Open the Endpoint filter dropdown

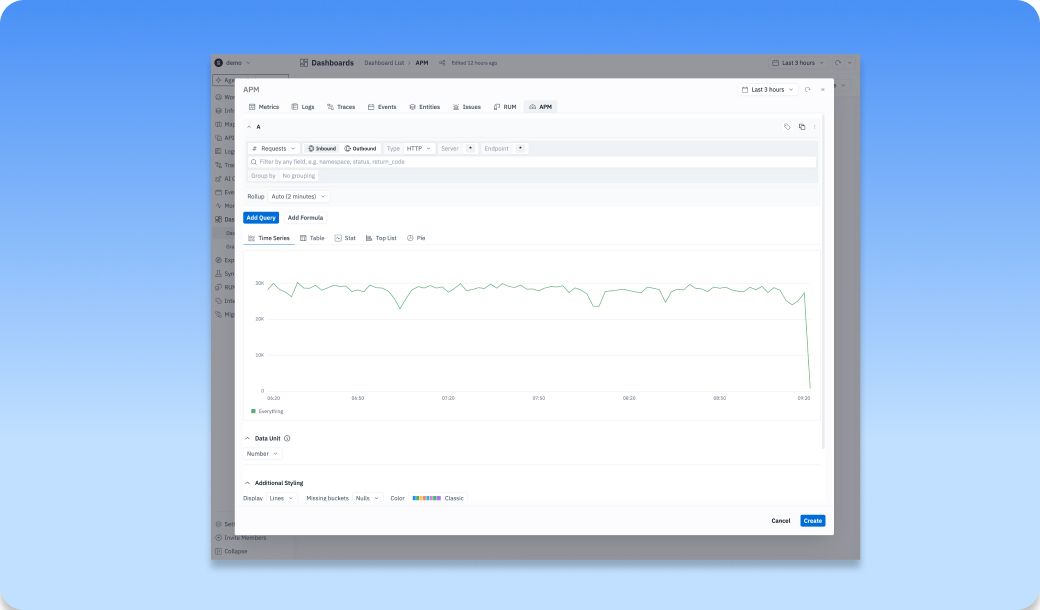521,149
